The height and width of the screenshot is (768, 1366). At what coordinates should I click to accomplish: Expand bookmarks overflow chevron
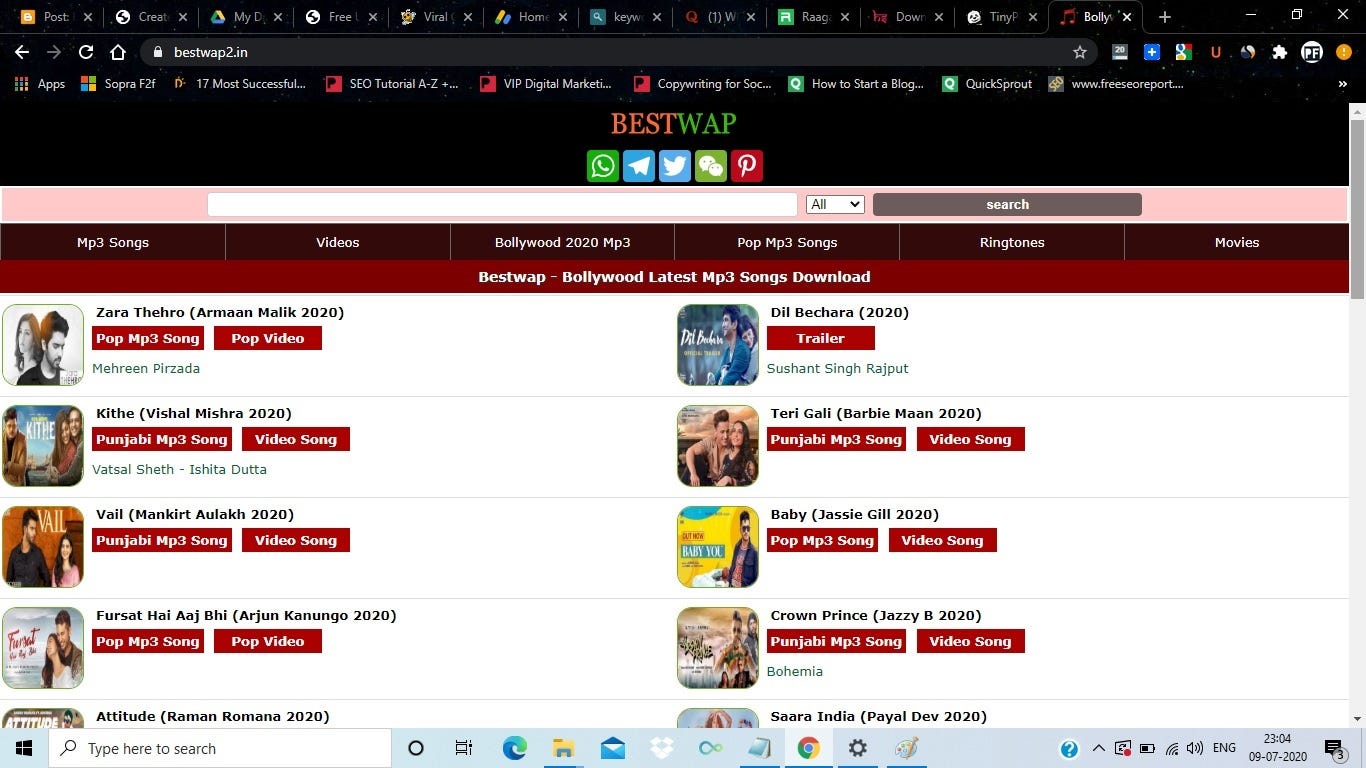pyautogui.click(x=1342, y=84)
